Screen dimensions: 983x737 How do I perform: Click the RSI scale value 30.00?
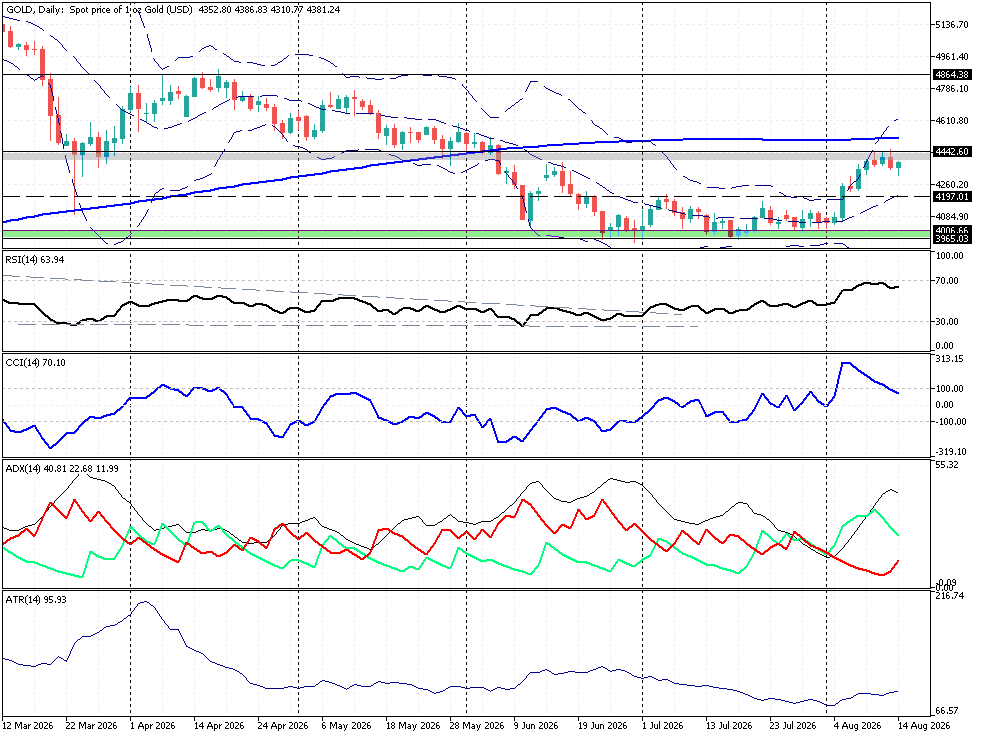click(x=947, y=321)
